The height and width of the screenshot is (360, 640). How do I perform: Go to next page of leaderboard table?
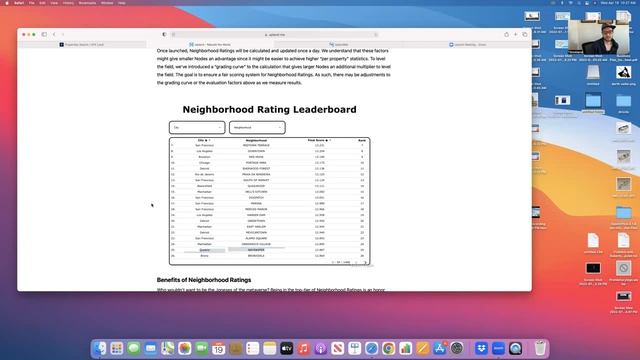365,262
